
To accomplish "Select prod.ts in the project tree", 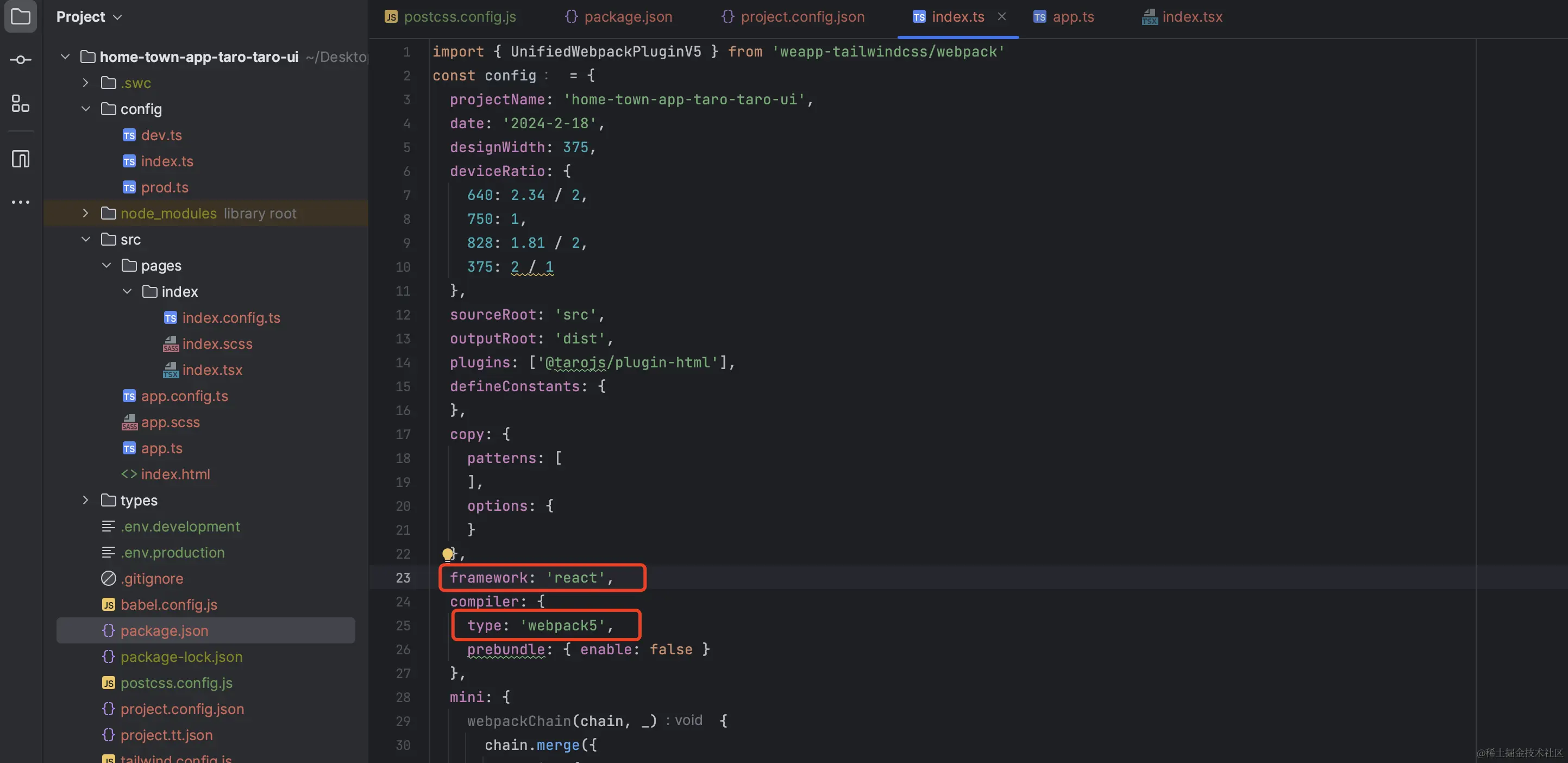I will tap(164, 187).
